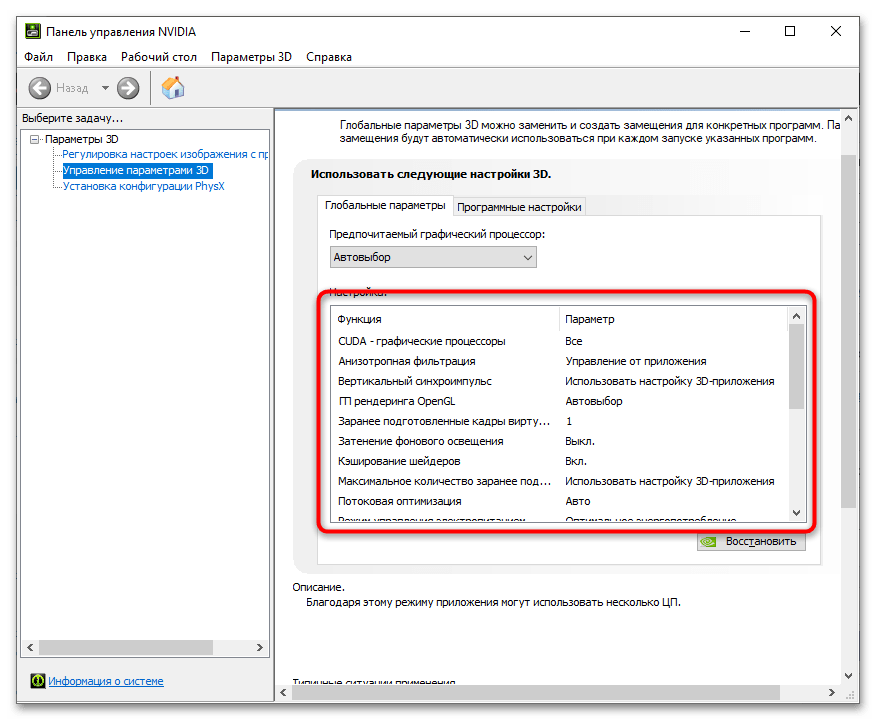Maximize the NVIDIA control panel window

coord(790,31)
